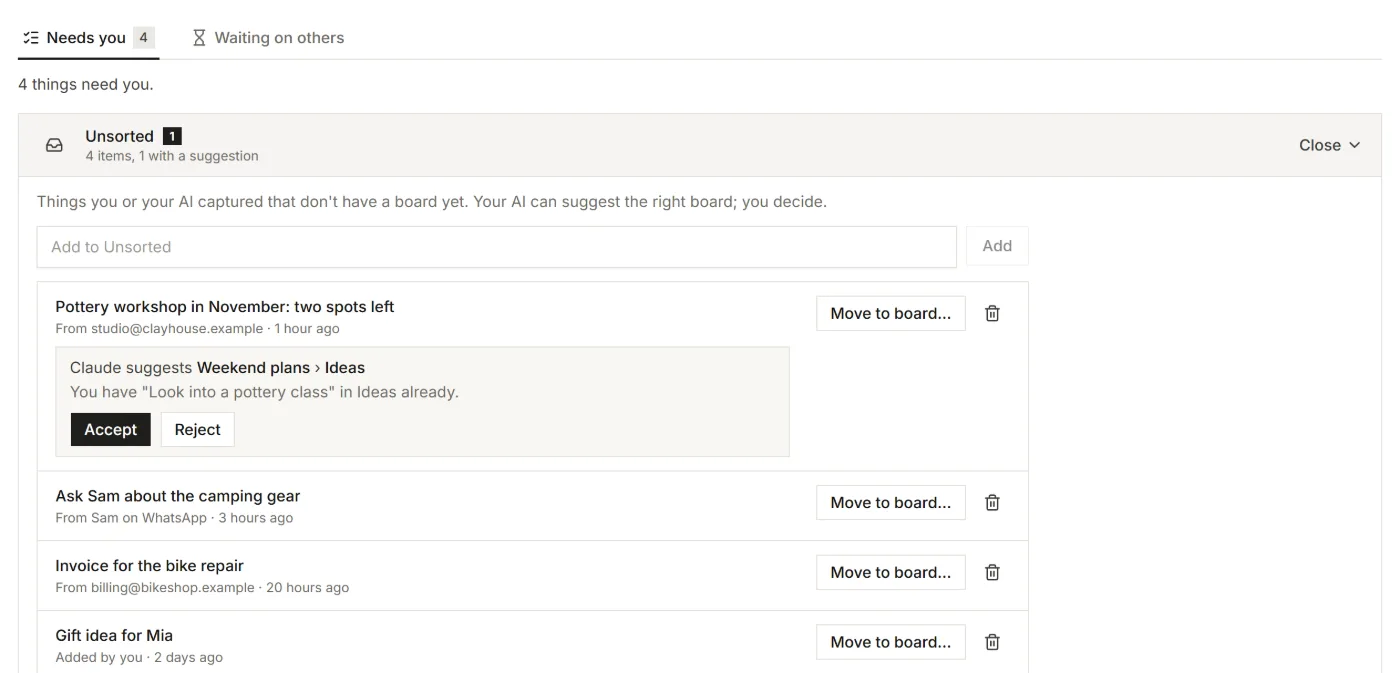Click '4 items, 1 with a suggestion' subtitle

click(x=172, y=156)
